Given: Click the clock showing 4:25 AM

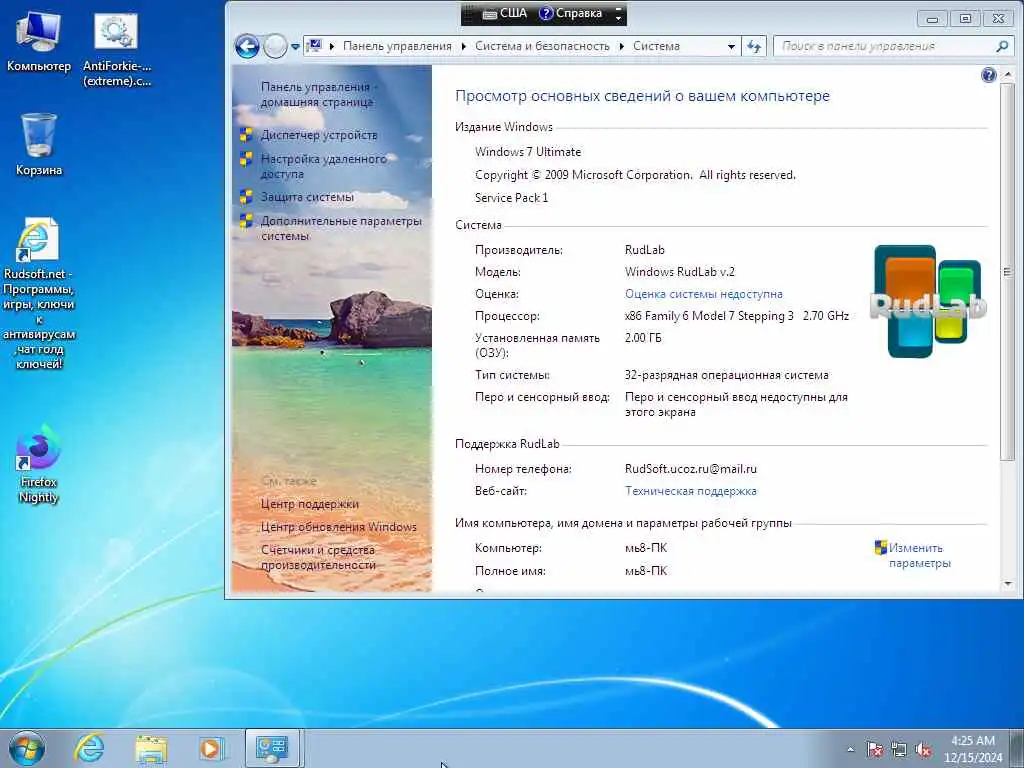Looking at the screenshot, I should (973, 749).
